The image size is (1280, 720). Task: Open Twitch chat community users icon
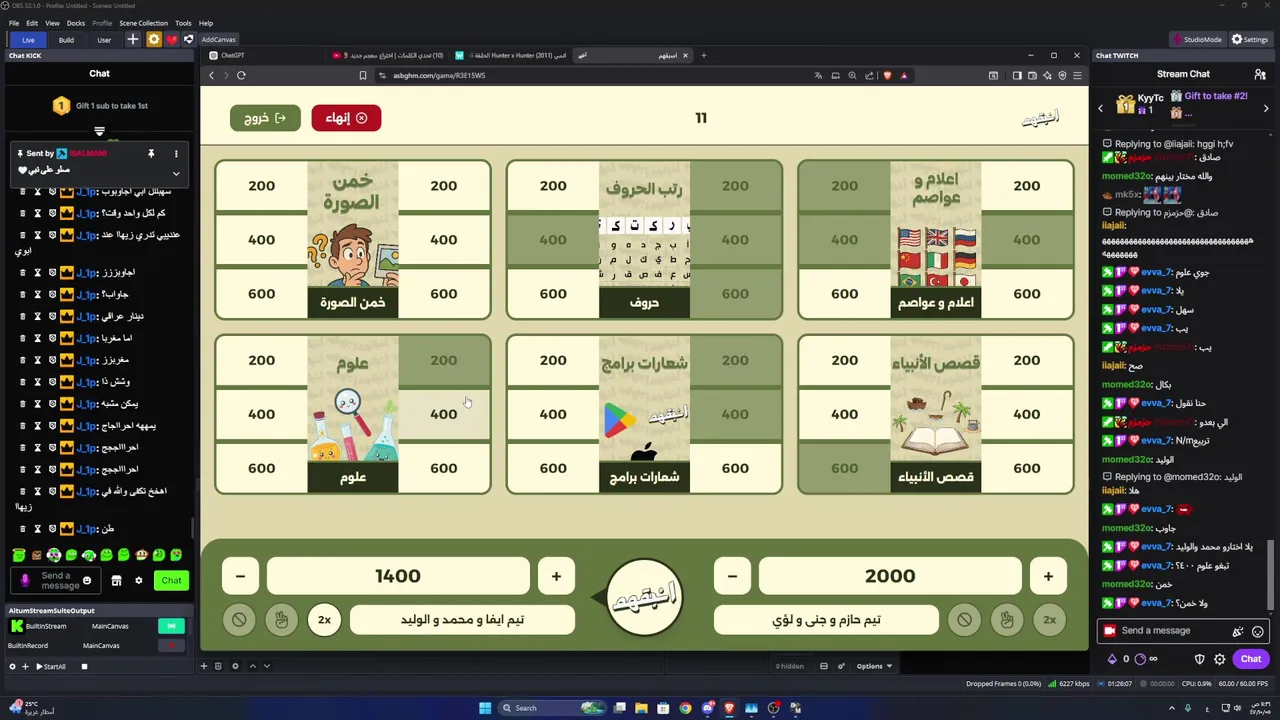(x=1260, y=74)
